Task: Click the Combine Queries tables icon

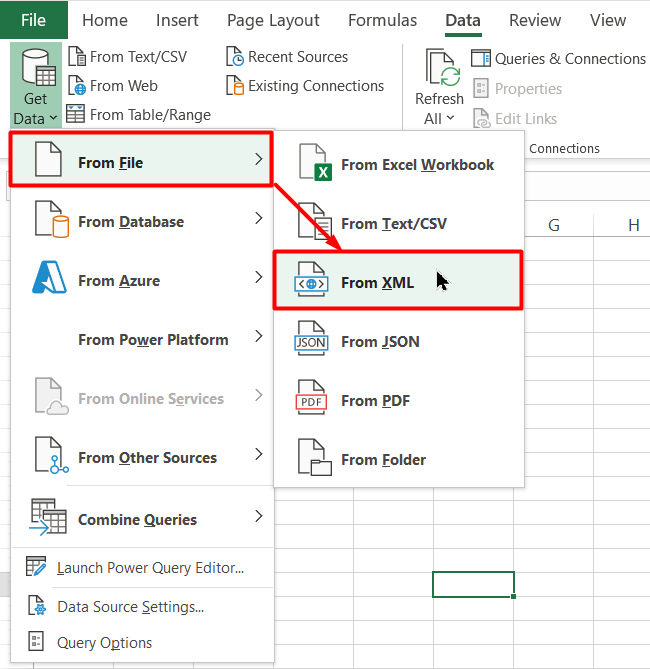Action: pos(48,517)
